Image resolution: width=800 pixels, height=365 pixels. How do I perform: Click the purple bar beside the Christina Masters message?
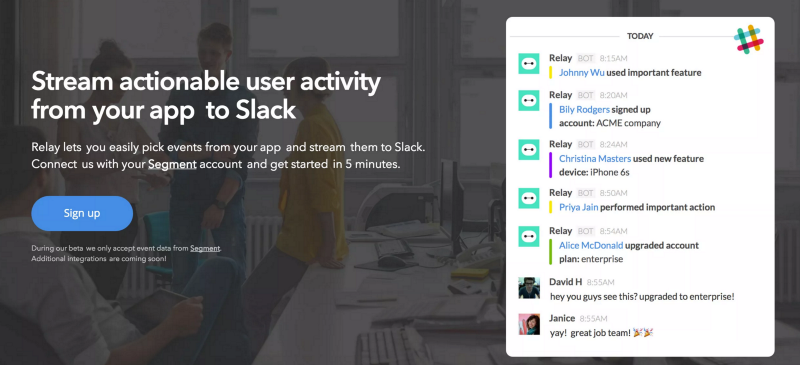551,165
